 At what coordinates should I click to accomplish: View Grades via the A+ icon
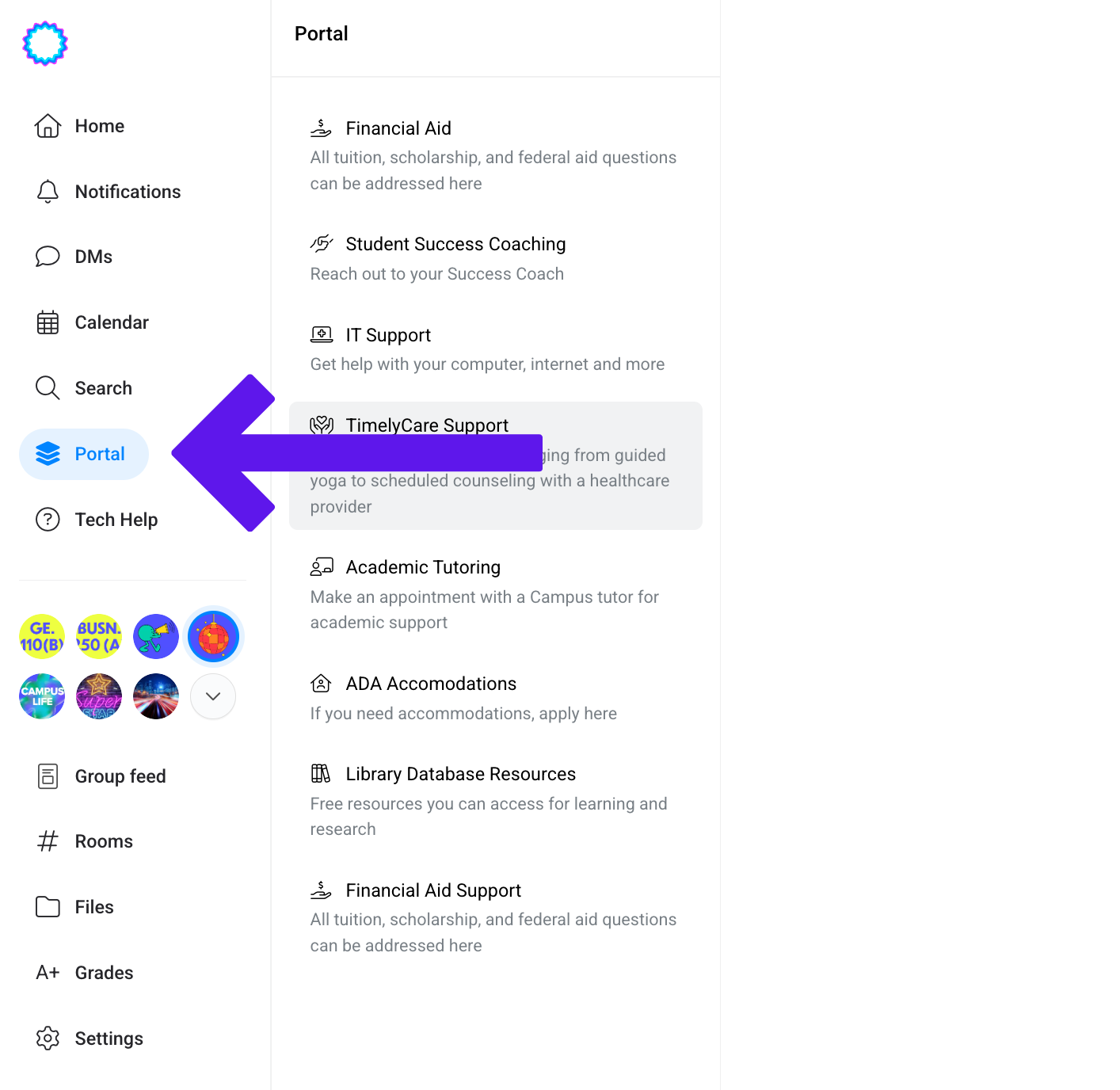(x=104, y=972)
